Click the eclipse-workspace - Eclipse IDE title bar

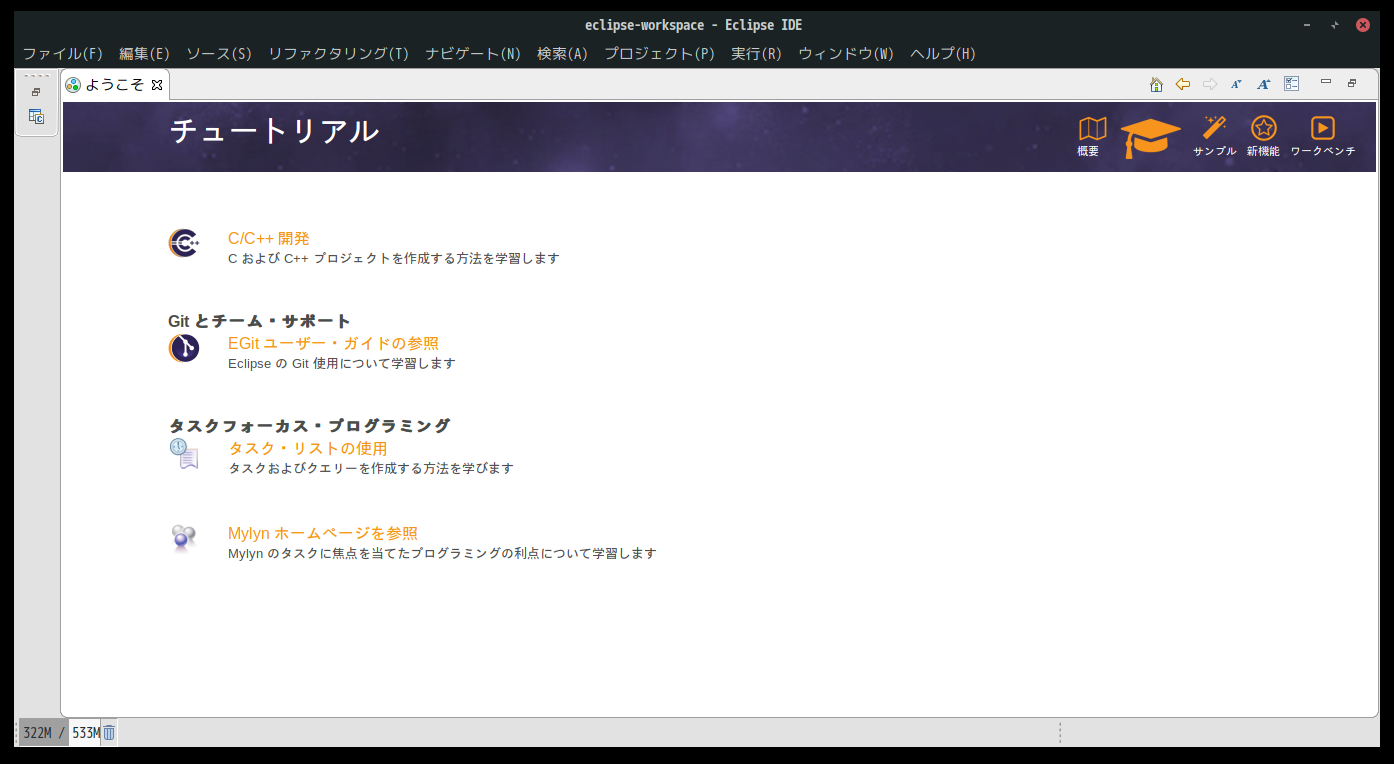pyautogui.click(x=694, y=25)
